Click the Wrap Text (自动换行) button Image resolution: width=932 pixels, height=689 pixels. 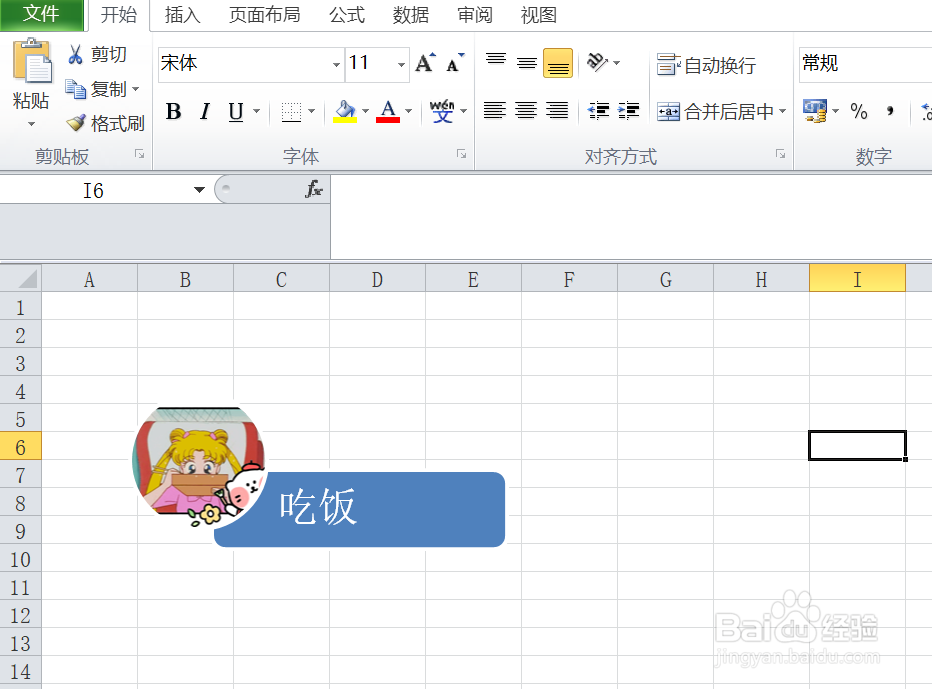coord(706,64)
